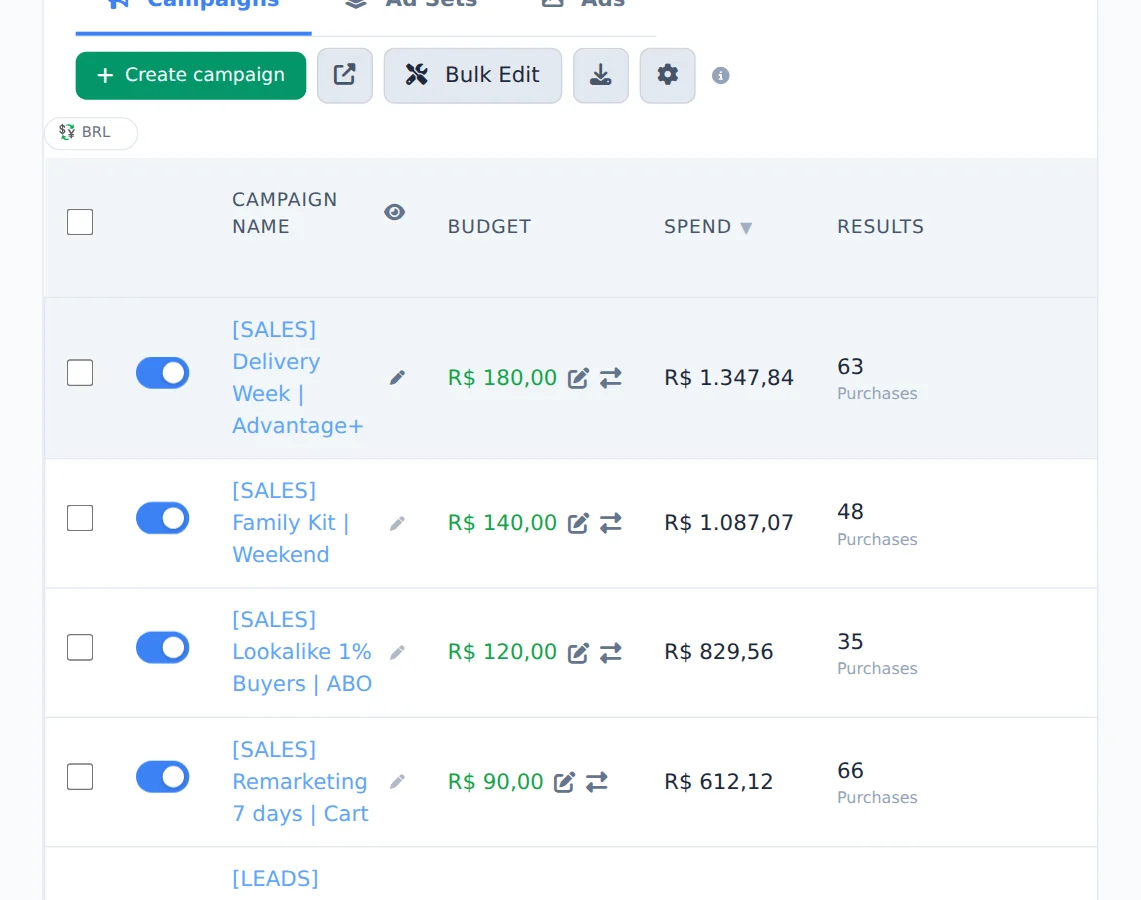
Task: Click swap arrows next to R$ 140,00 budget
Action: (x=611, y=523)
